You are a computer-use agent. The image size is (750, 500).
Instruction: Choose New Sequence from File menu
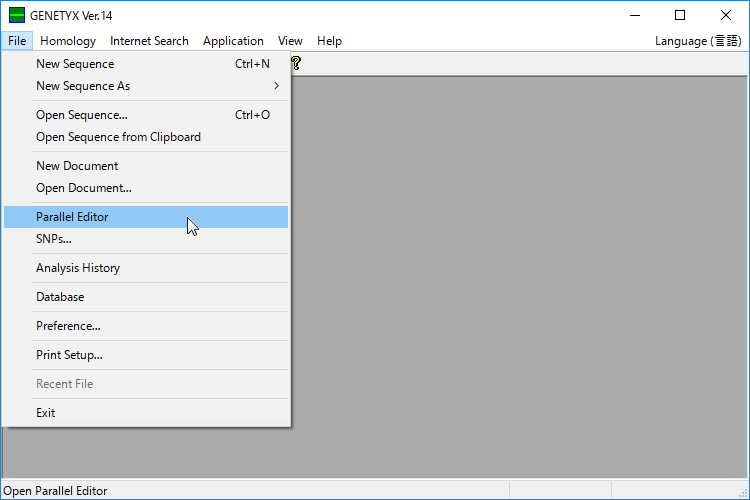coord(146,64)
